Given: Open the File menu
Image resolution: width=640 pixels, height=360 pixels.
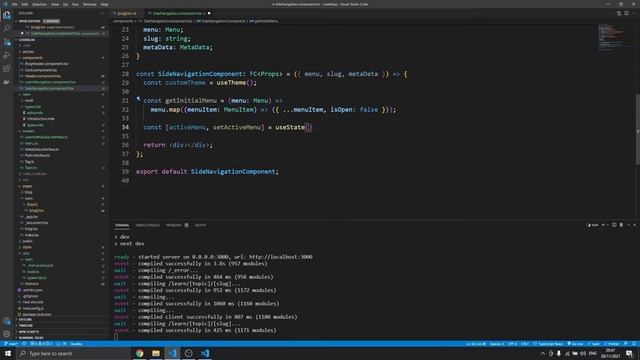Looking at the screenshot, I should coord(14,4).
